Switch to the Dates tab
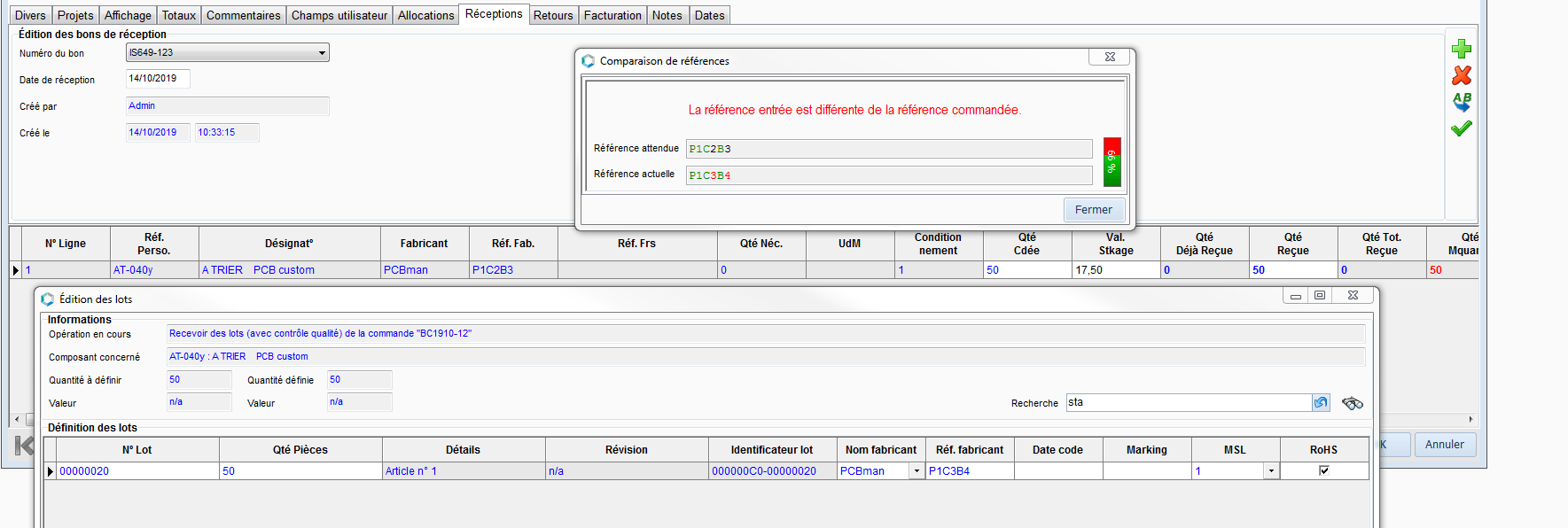The height and width of the screenshot is (528, 1568). [x=710, y=15]
